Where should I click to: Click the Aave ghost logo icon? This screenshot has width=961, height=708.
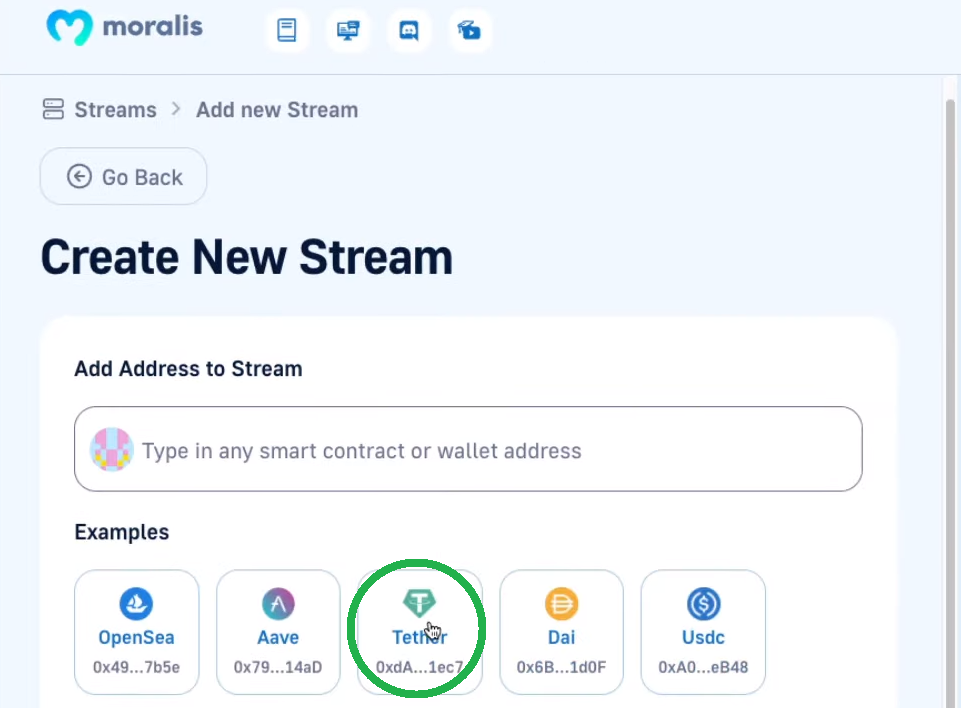[x=278, y=604]
